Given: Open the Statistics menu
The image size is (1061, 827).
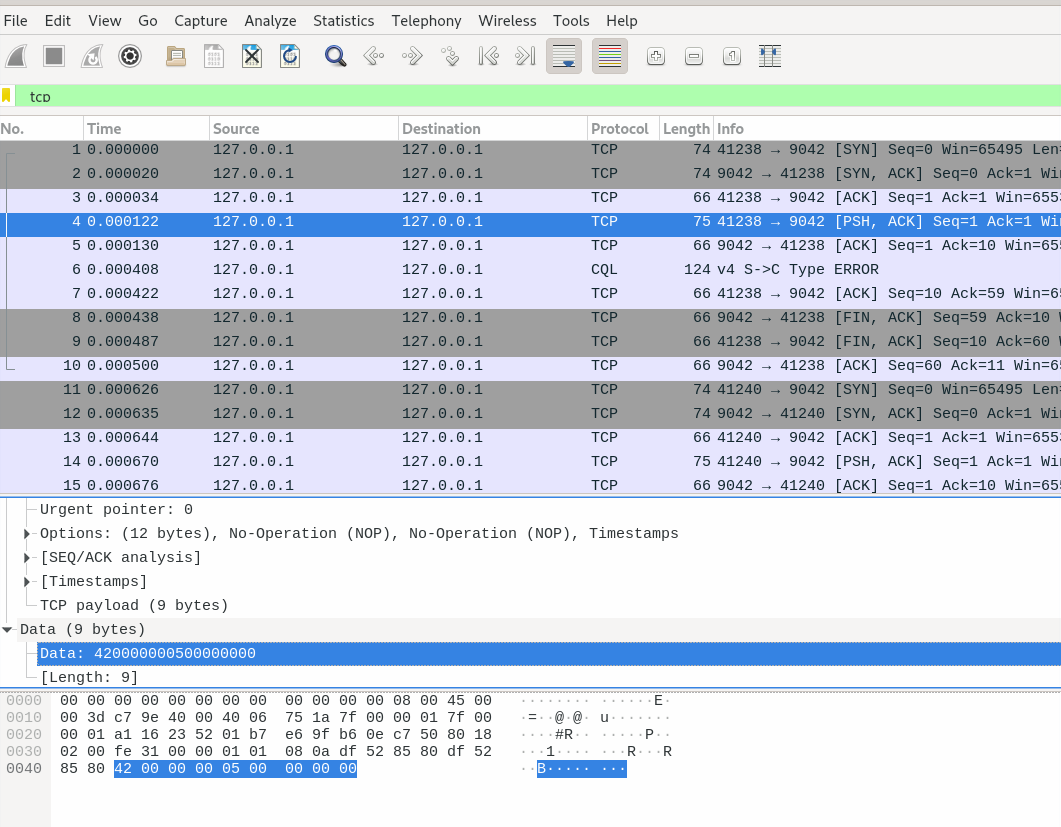Looking at the screenshot, I should pyautogui.click(x=343, y=20).
